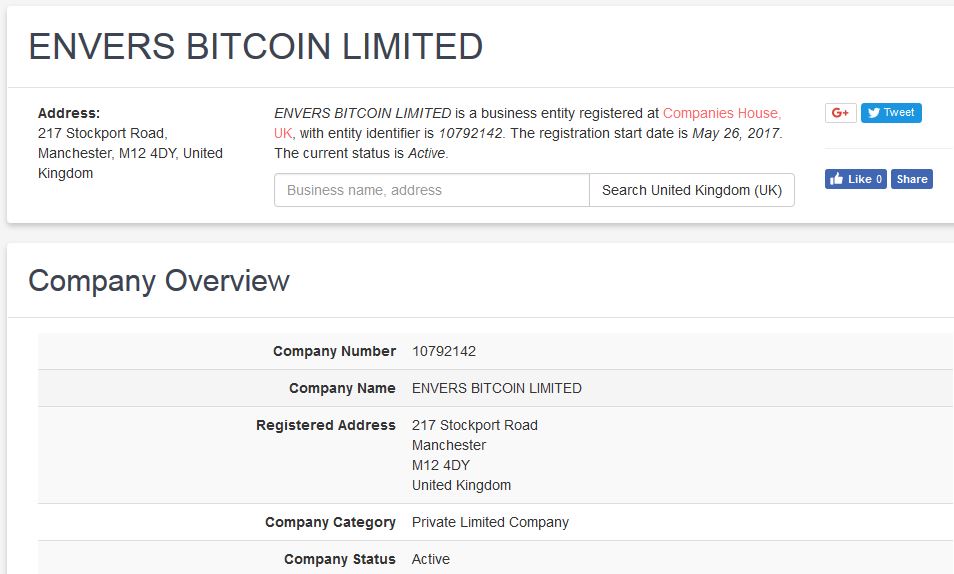Click the bold Address label near the top

pos(69,113)
